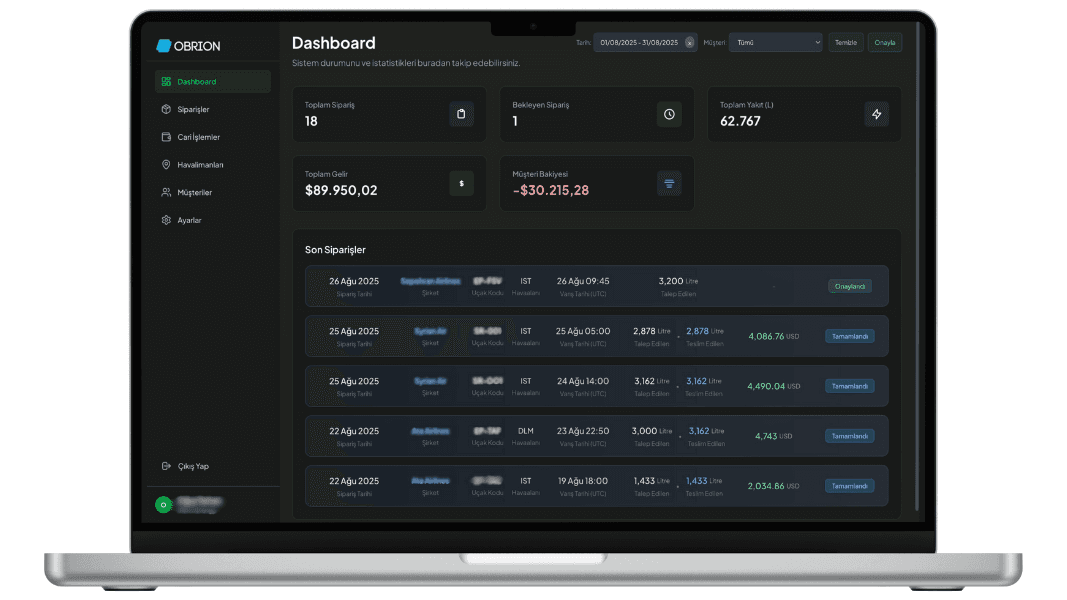Click the OBRION logo
This screenshot has width=1067, height=600.
(x=188, y=46)
